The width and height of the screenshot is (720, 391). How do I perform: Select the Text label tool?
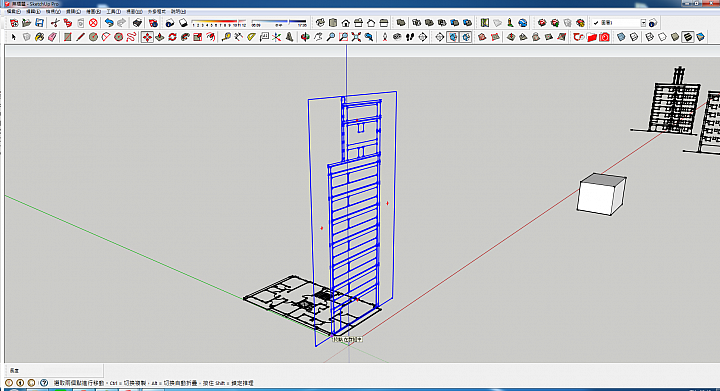[264, 37]
